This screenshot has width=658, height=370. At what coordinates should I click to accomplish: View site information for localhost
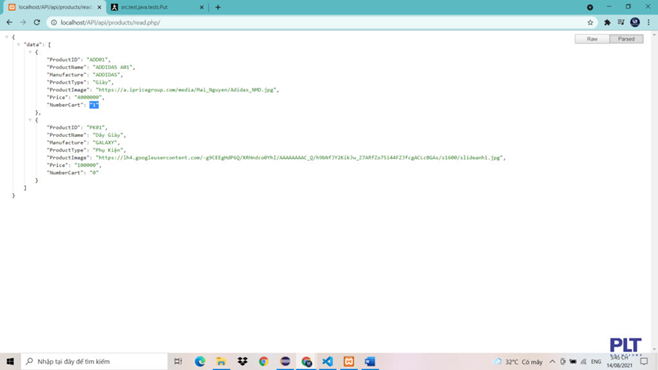[54, 23]
